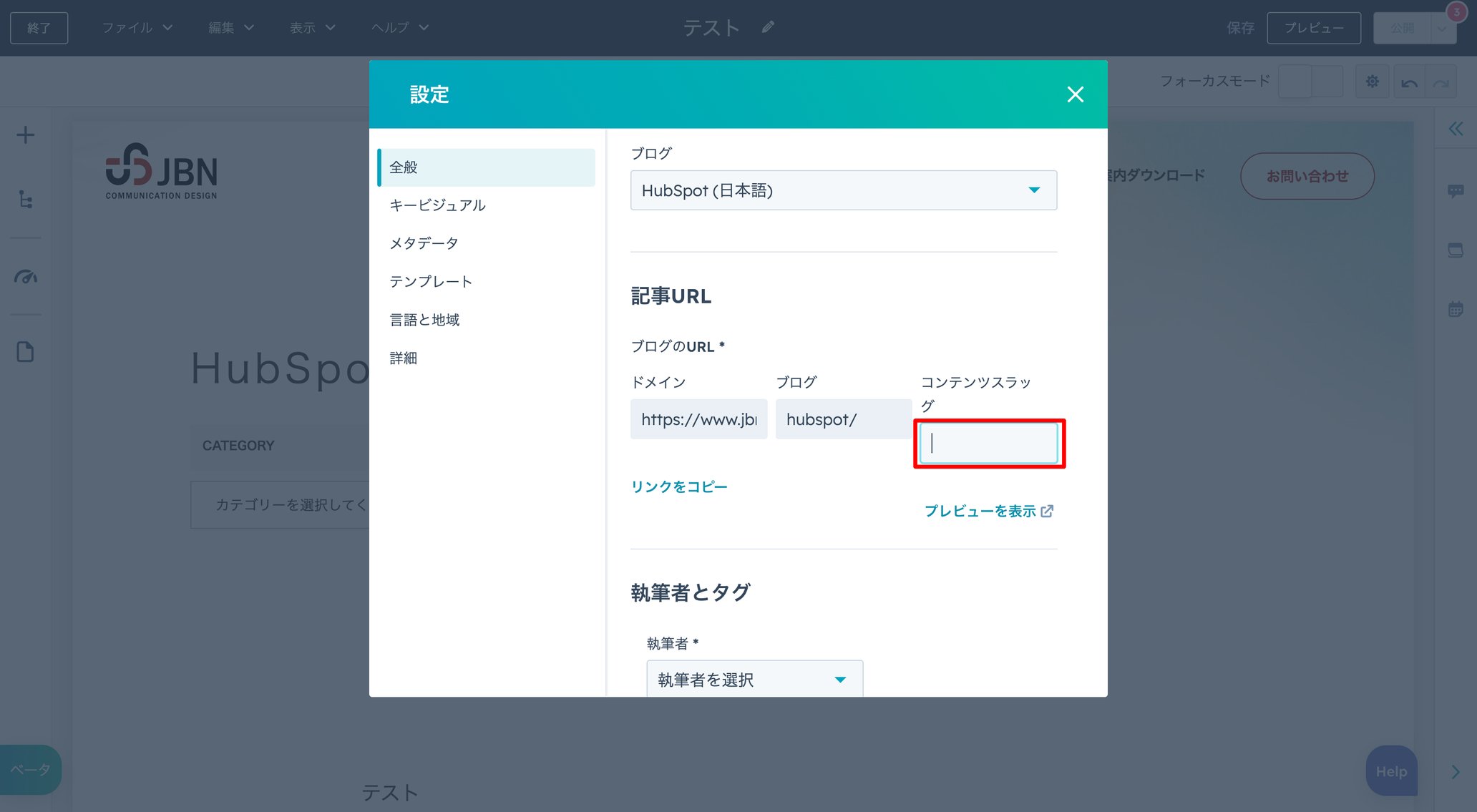The height and width of the screenshot is (812, 1477).
Task: Click the pencil icon next to テスト title
Action: [x=766, y=26]
